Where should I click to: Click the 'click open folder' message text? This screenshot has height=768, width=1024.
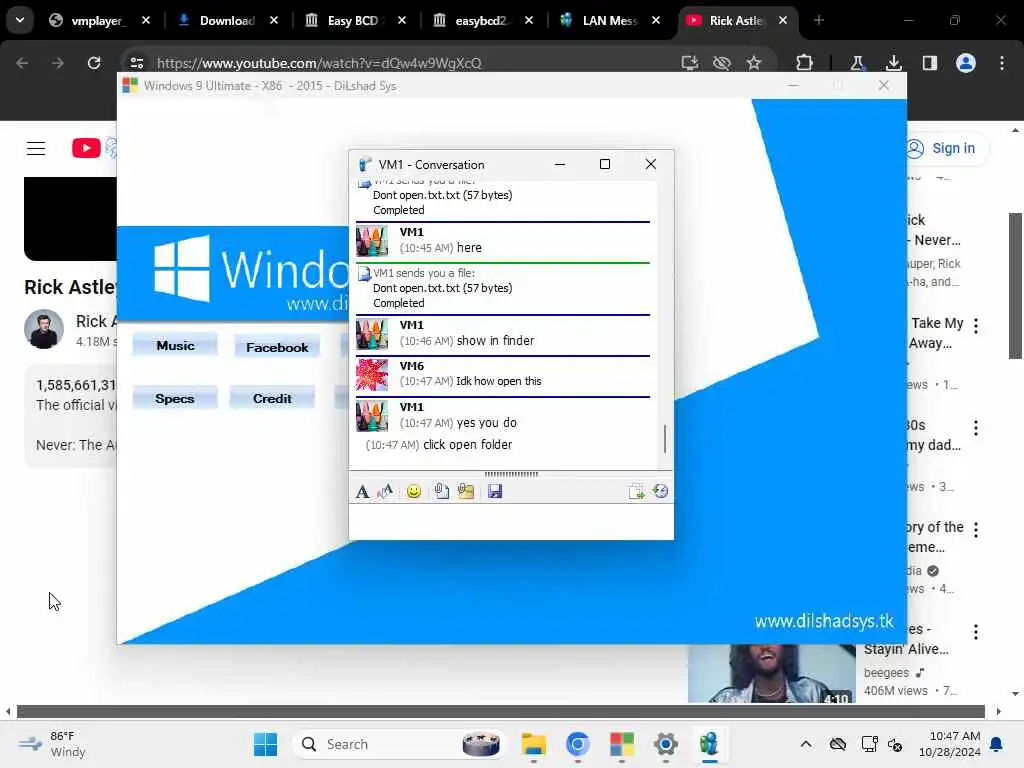[x=468, y=445]
